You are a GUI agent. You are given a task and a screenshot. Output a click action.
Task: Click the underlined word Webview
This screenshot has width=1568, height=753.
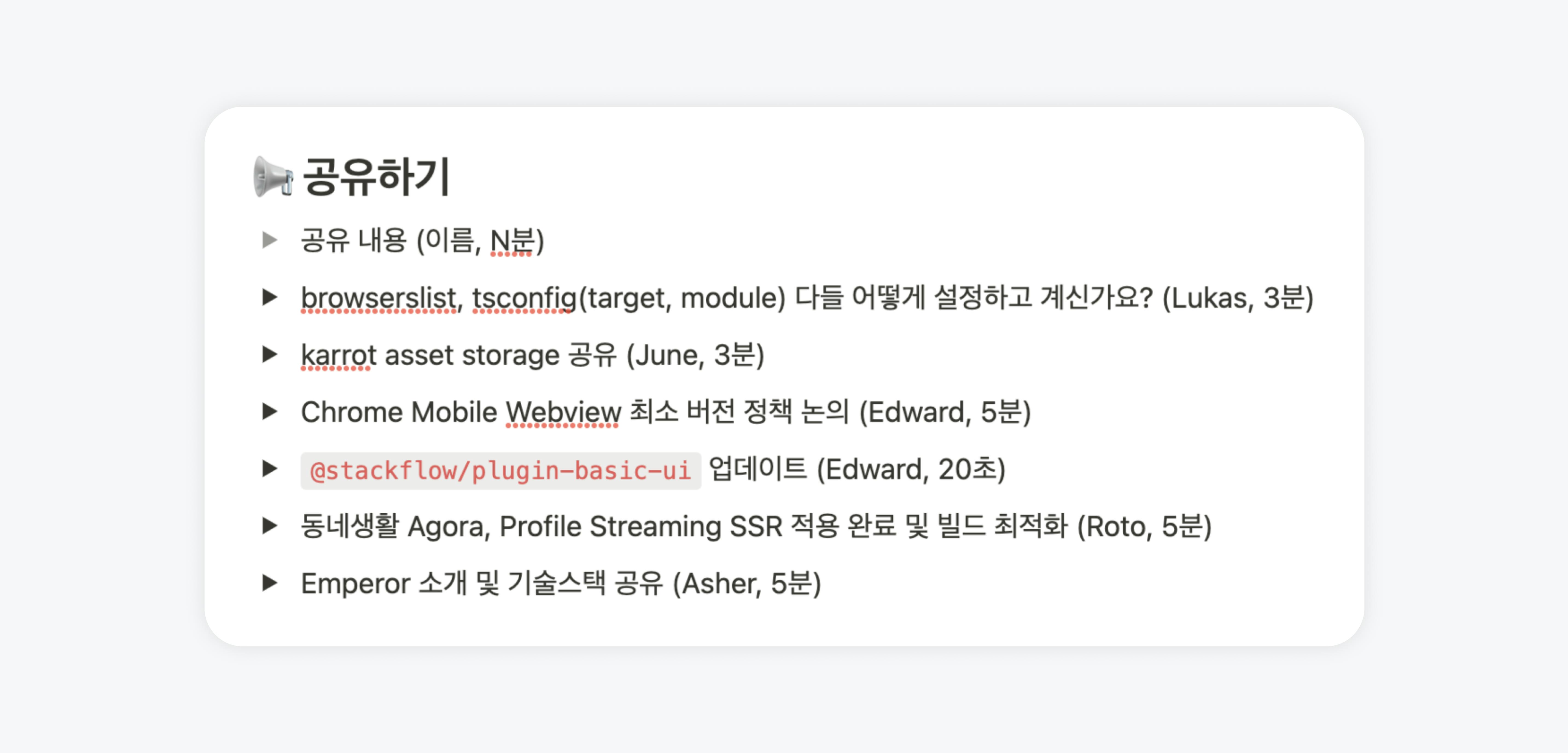click(563, 413)
